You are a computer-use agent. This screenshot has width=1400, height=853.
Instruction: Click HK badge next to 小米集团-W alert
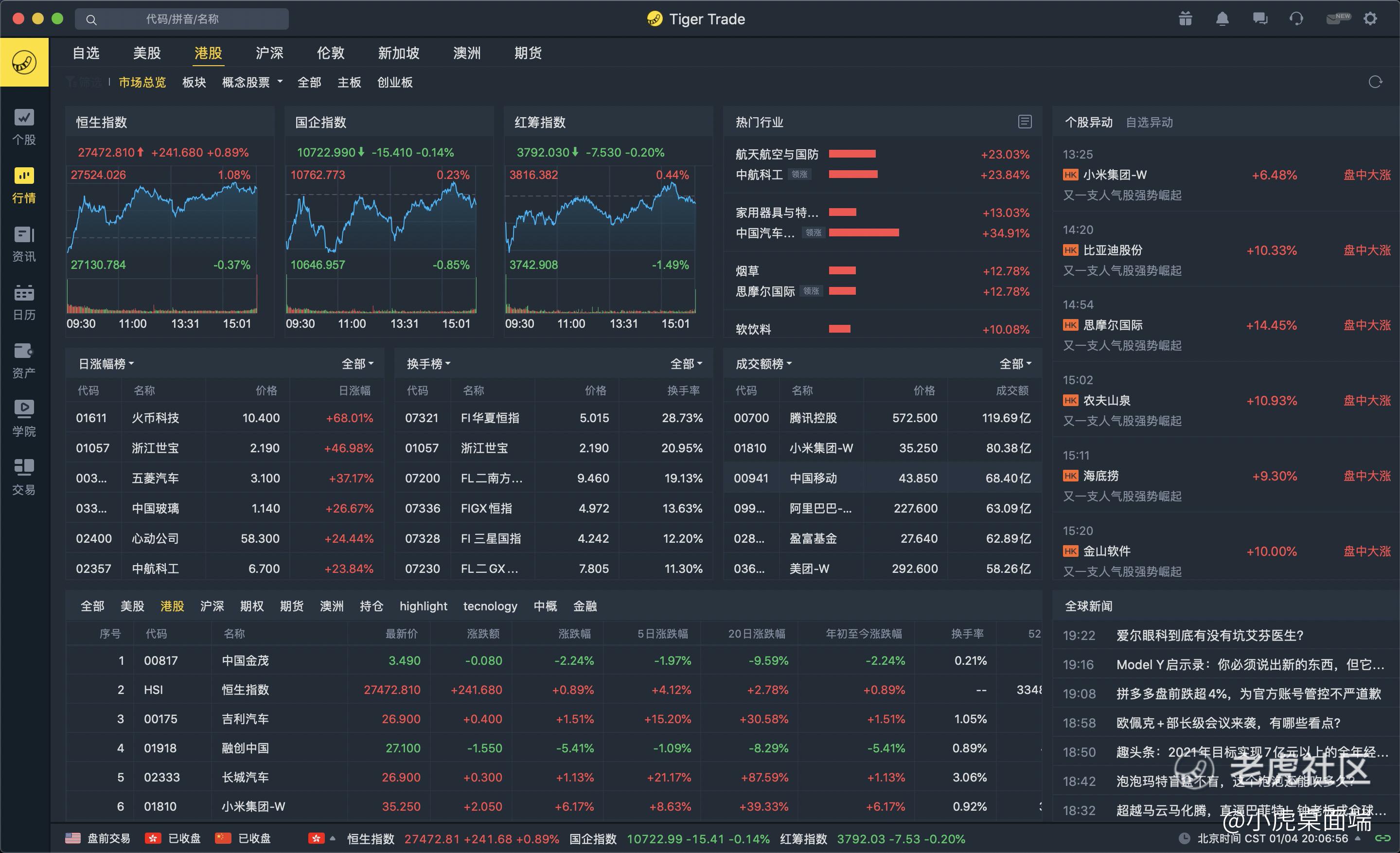[1070, 175]
